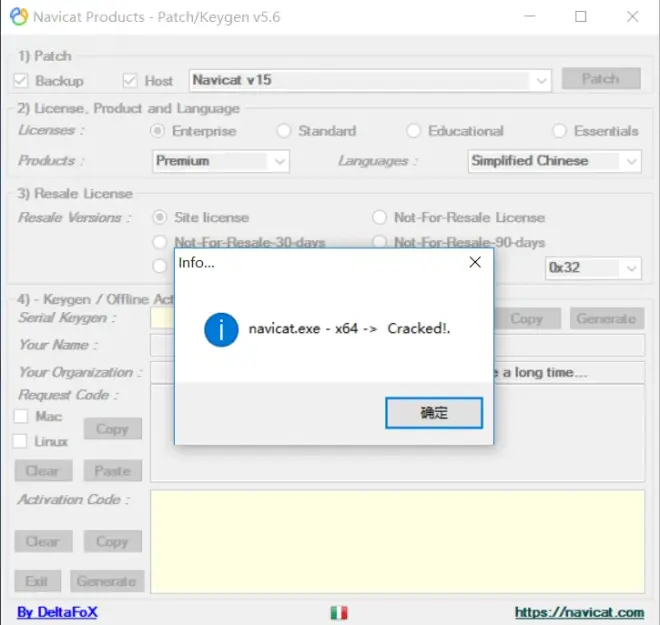Open the Products Premium dropdown
Image resolution: width=660 pixels, height=625 pixels.
[x=221, y=161]
